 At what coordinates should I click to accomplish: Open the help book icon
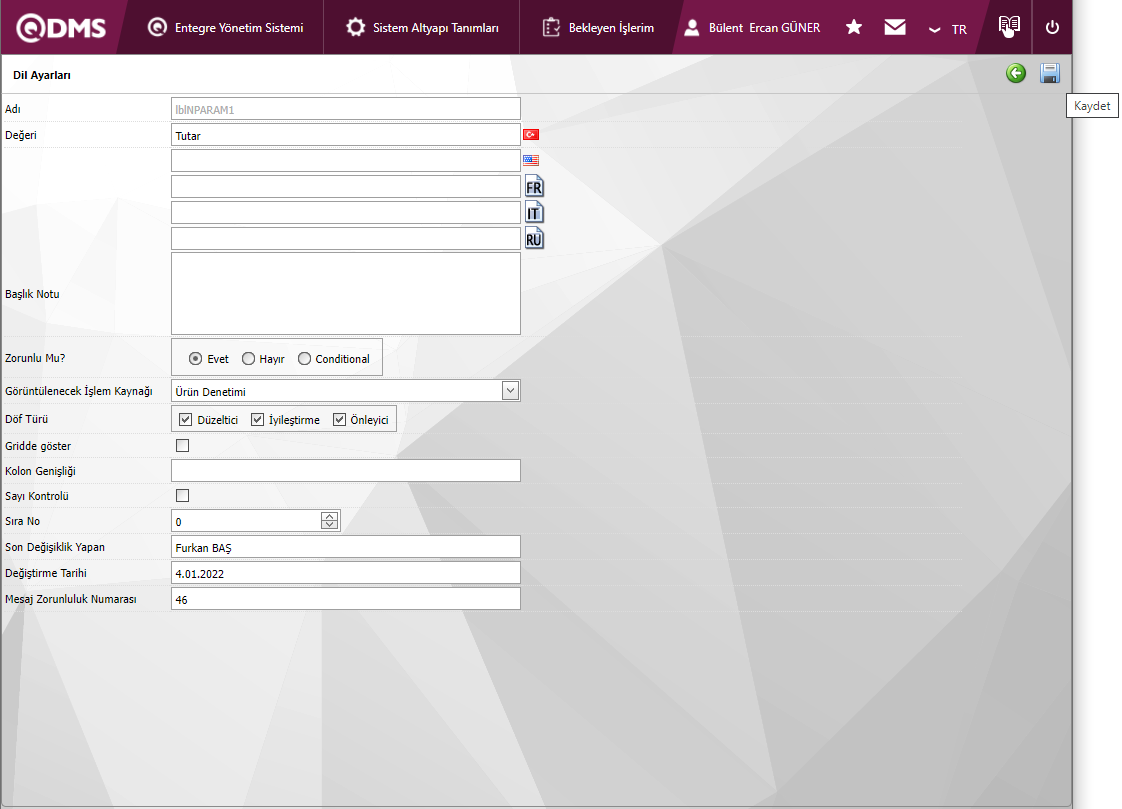1009,26
